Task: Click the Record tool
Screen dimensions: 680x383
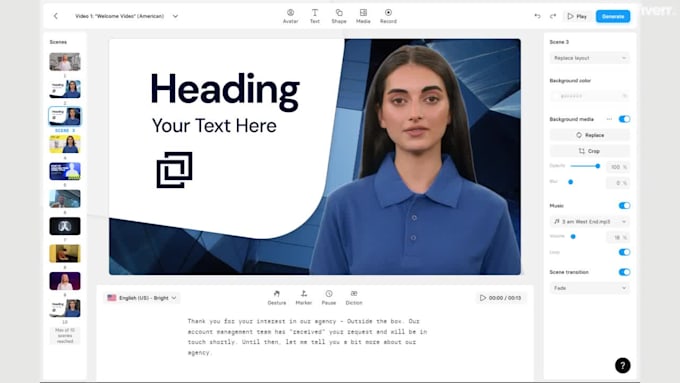Action: click(388, 16)
